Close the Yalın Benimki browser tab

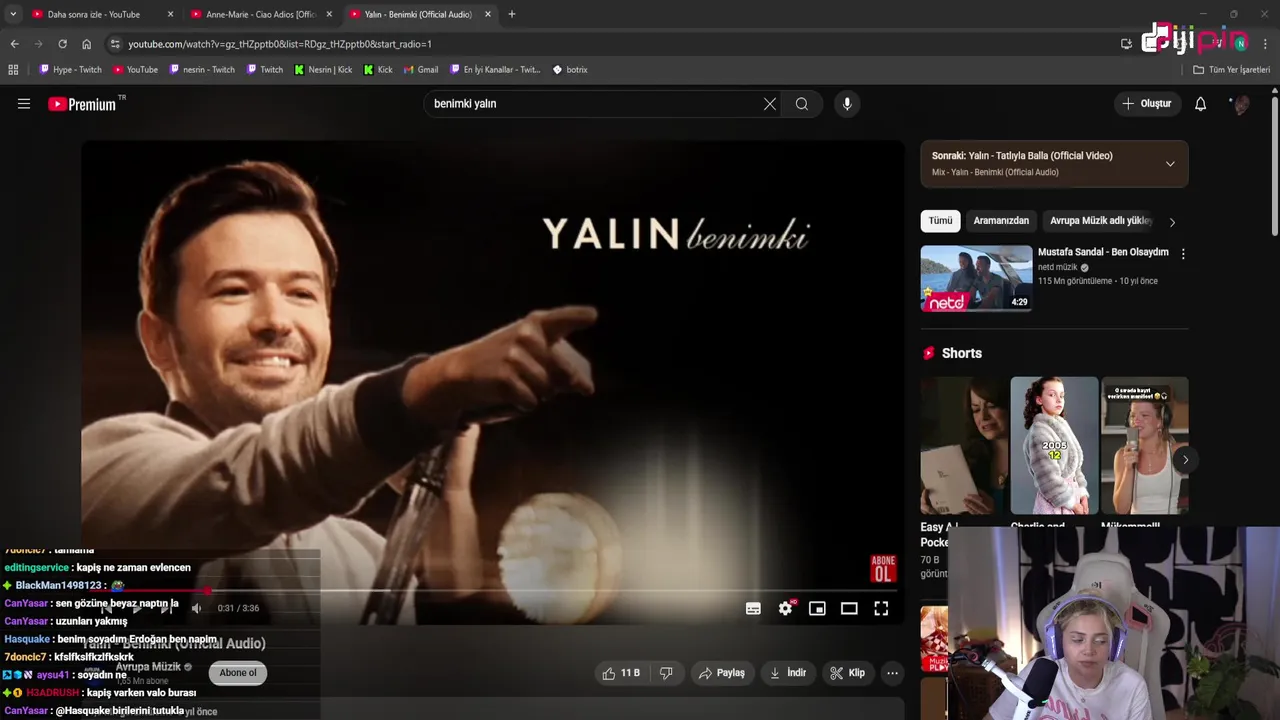pos(488,14)
